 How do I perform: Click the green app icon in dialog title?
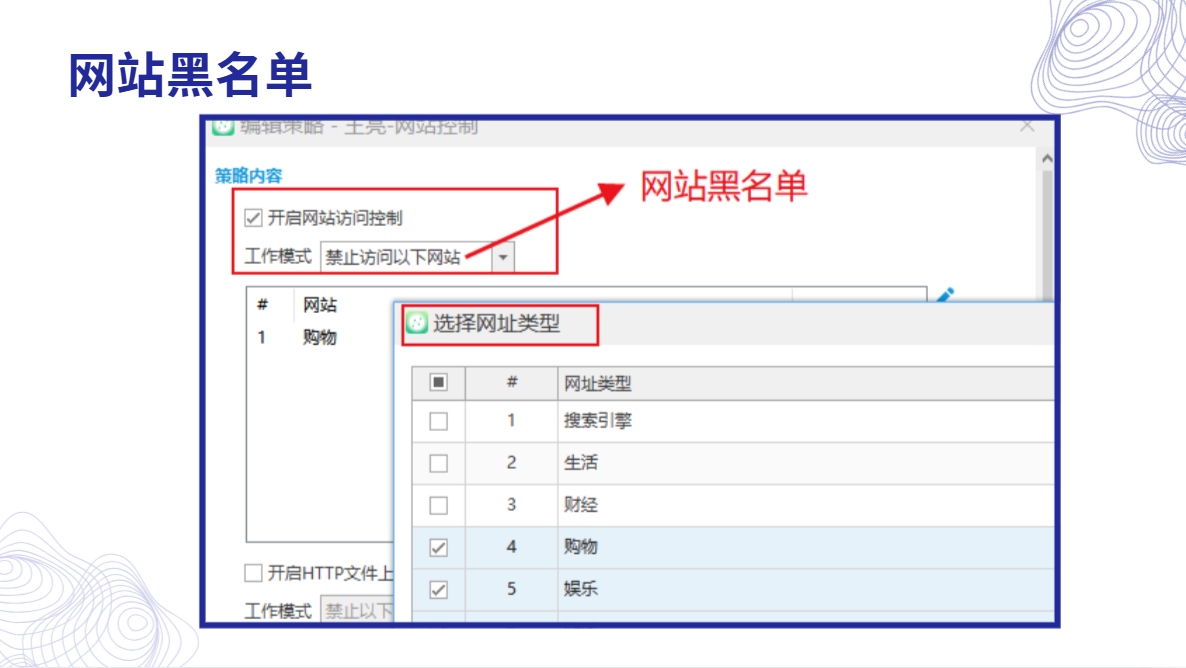222,127
